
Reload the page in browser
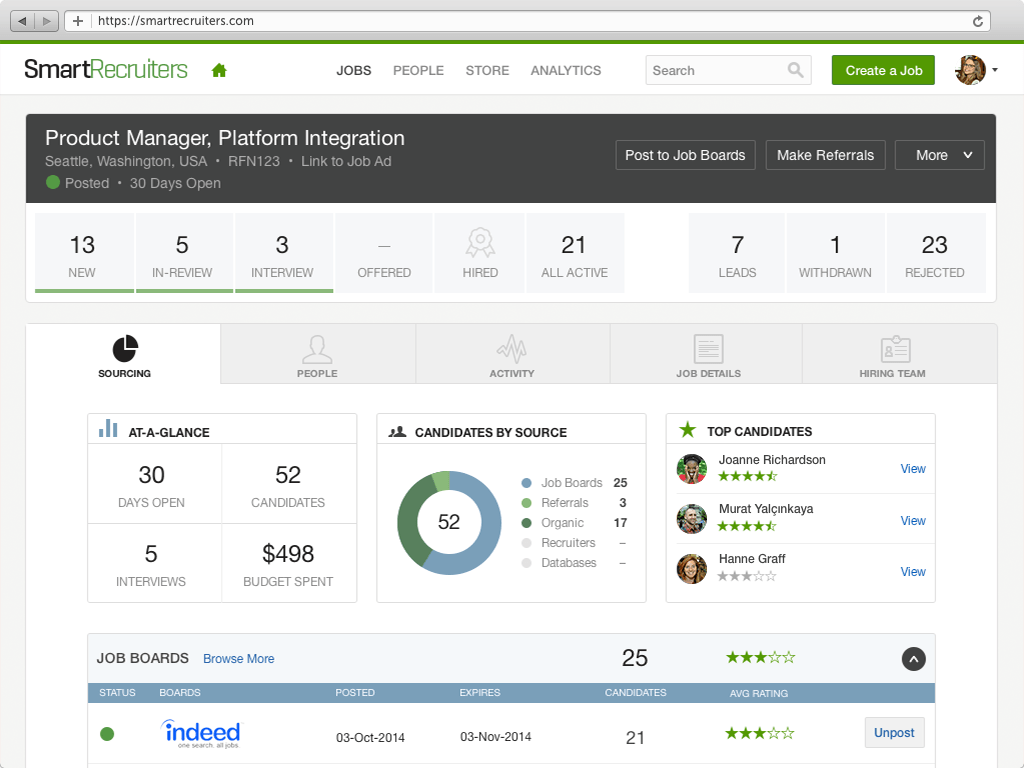(978, 21)
